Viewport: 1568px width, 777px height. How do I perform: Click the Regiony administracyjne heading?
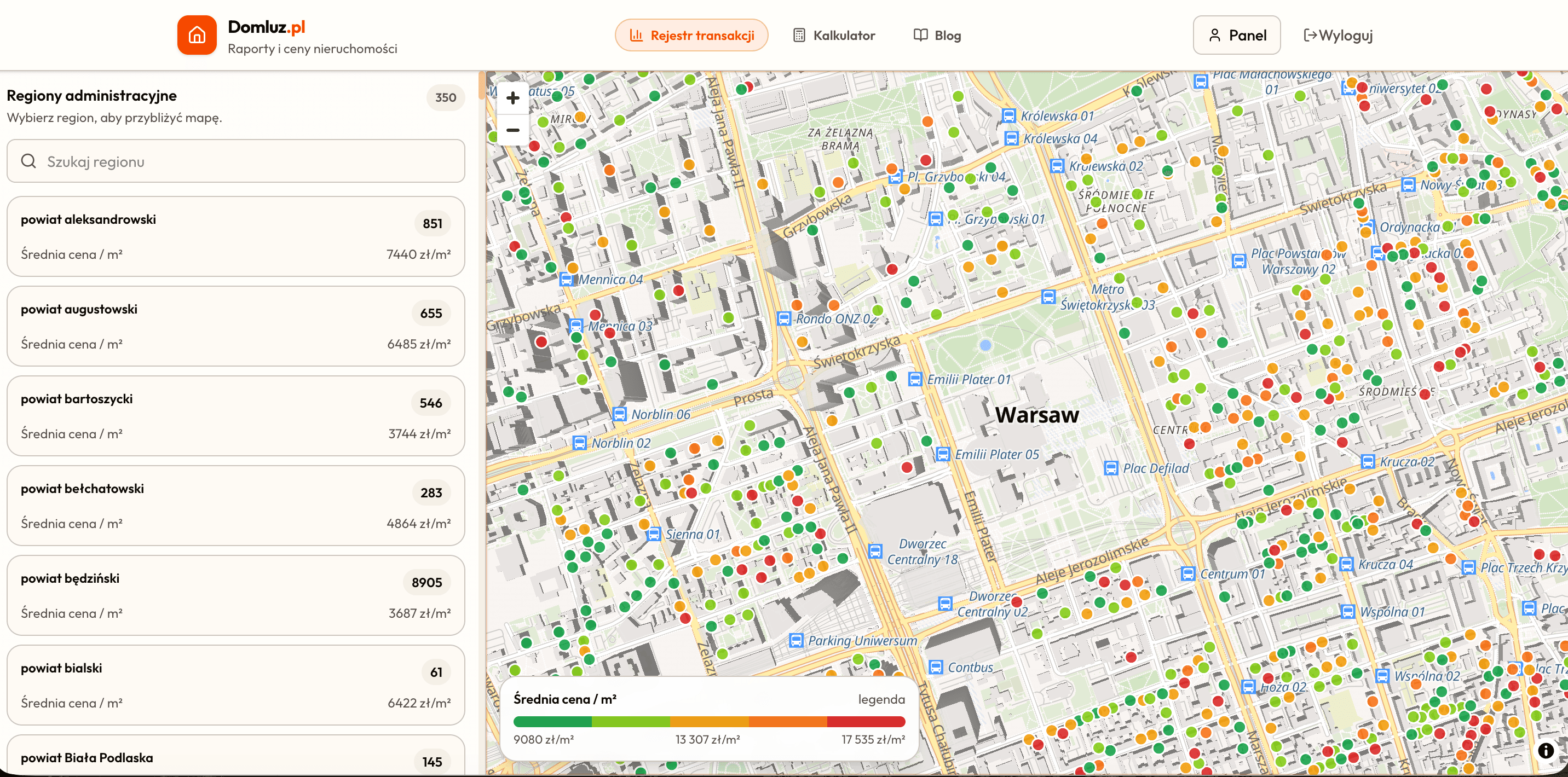92,96
